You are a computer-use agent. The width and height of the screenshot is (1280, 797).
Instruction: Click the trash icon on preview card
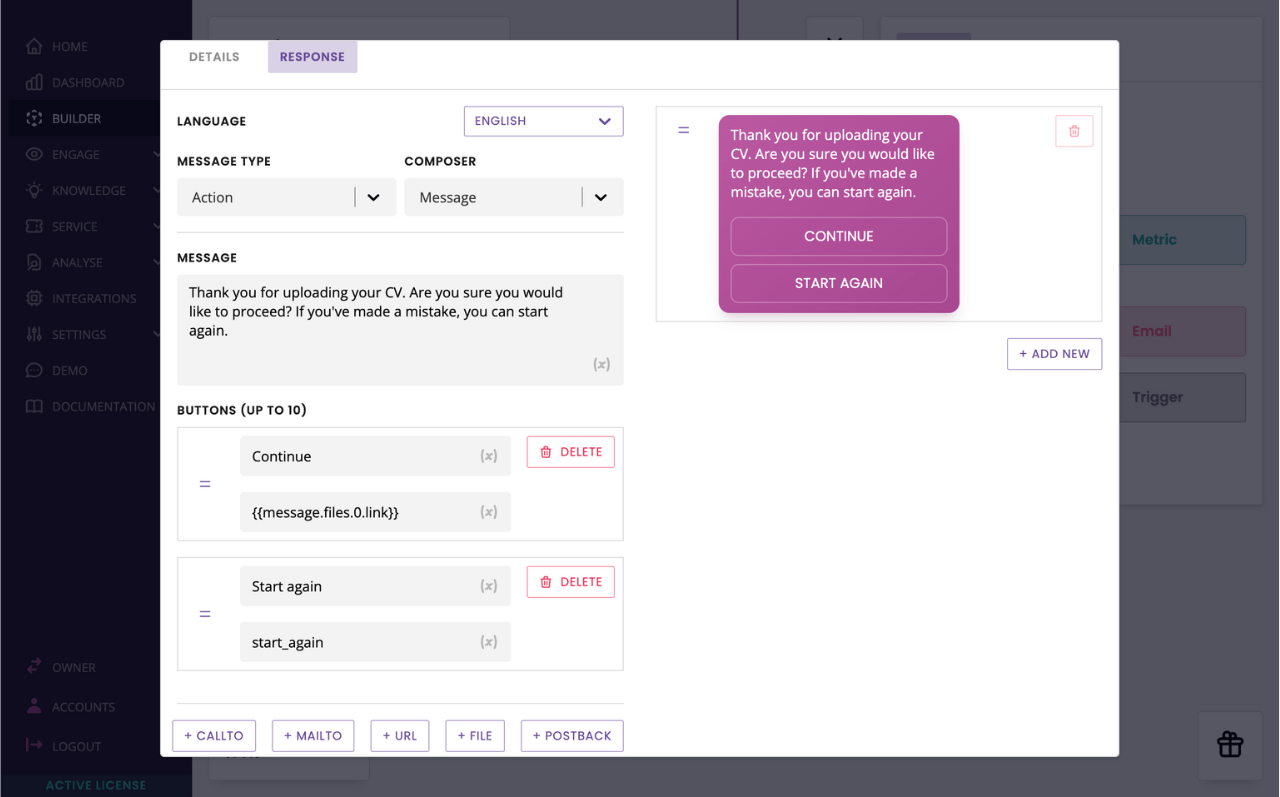click(1074, 131)
